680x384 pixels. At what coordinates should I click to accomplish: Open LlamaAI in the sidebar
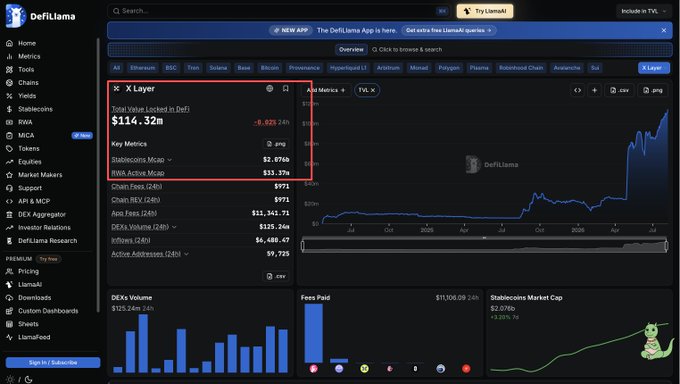click(24, 285)
